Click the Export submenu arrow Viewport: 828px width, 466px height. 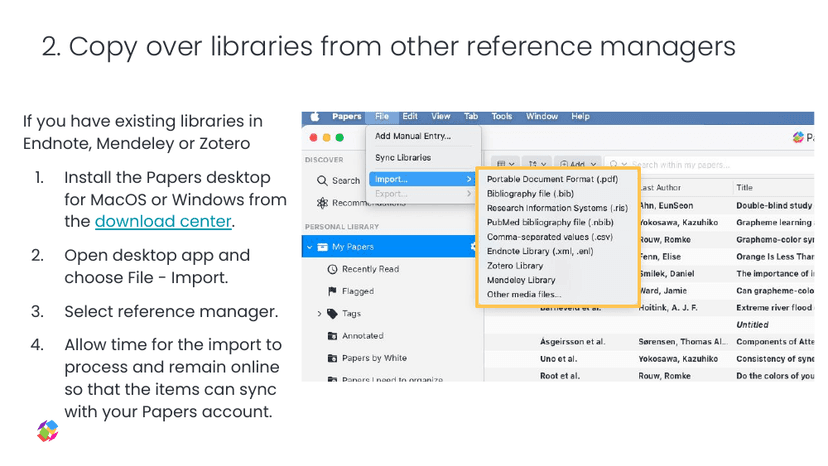[x=468, y=194]
